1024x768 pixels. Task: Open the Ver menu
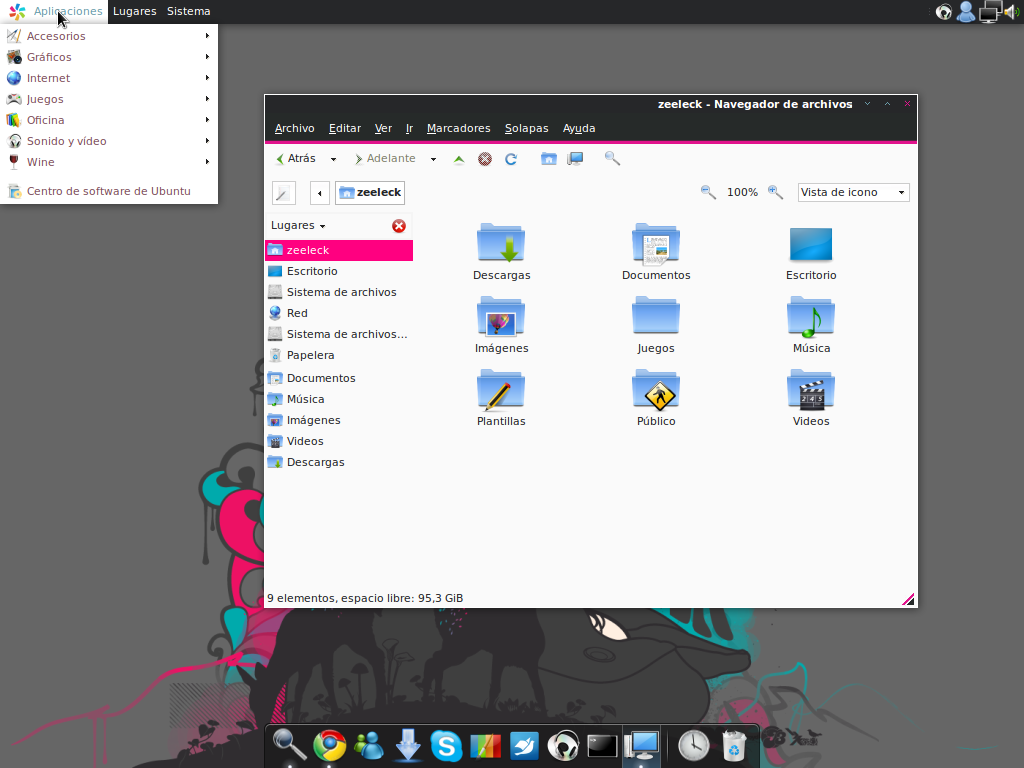click(x=383, y=128)
